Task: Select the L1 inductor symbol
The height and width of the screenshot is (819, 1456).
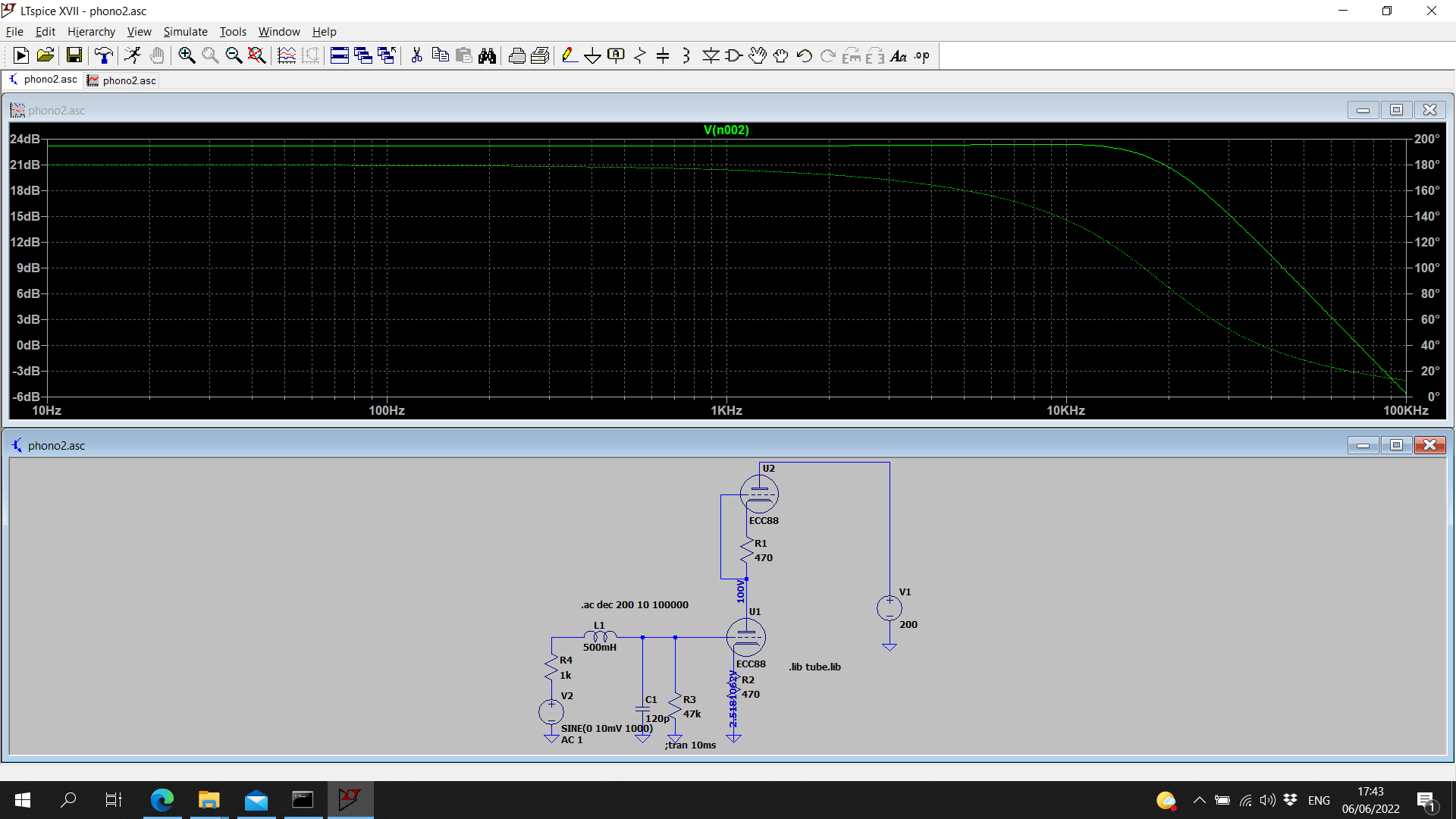Action: tap(600, 637)
